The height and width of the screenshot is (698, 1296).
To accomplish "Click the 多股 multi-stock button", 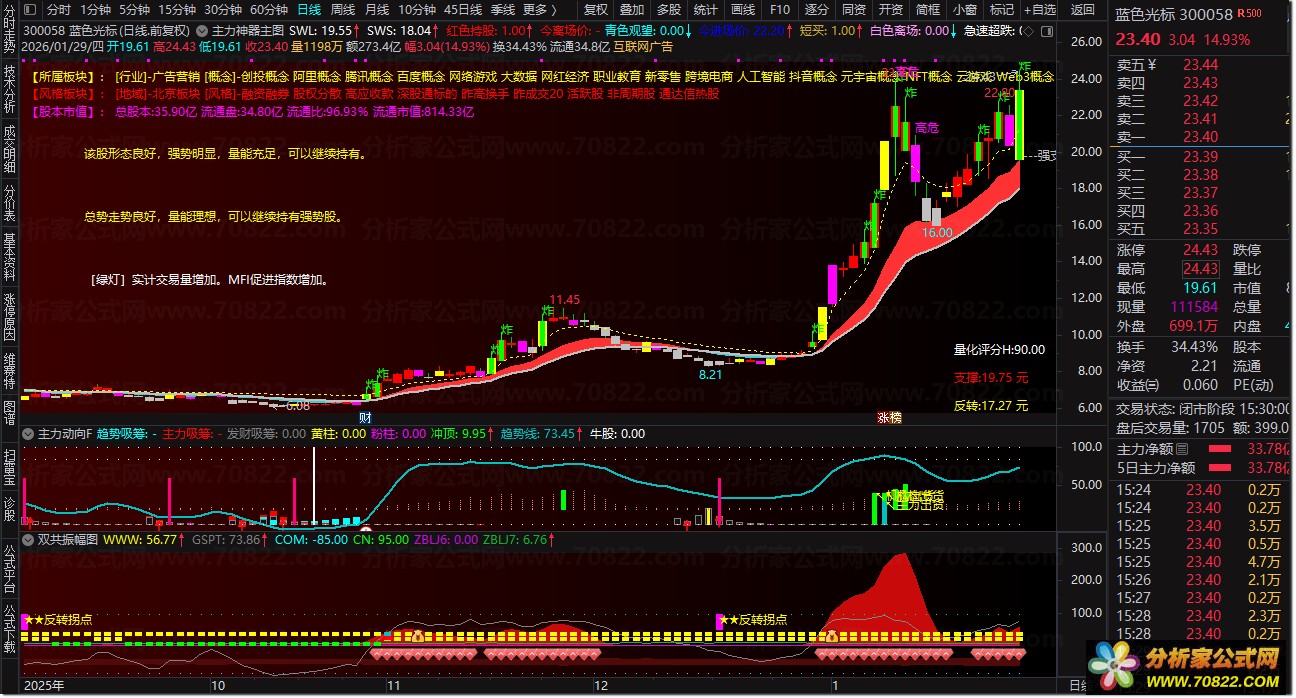I will [669, 9].
